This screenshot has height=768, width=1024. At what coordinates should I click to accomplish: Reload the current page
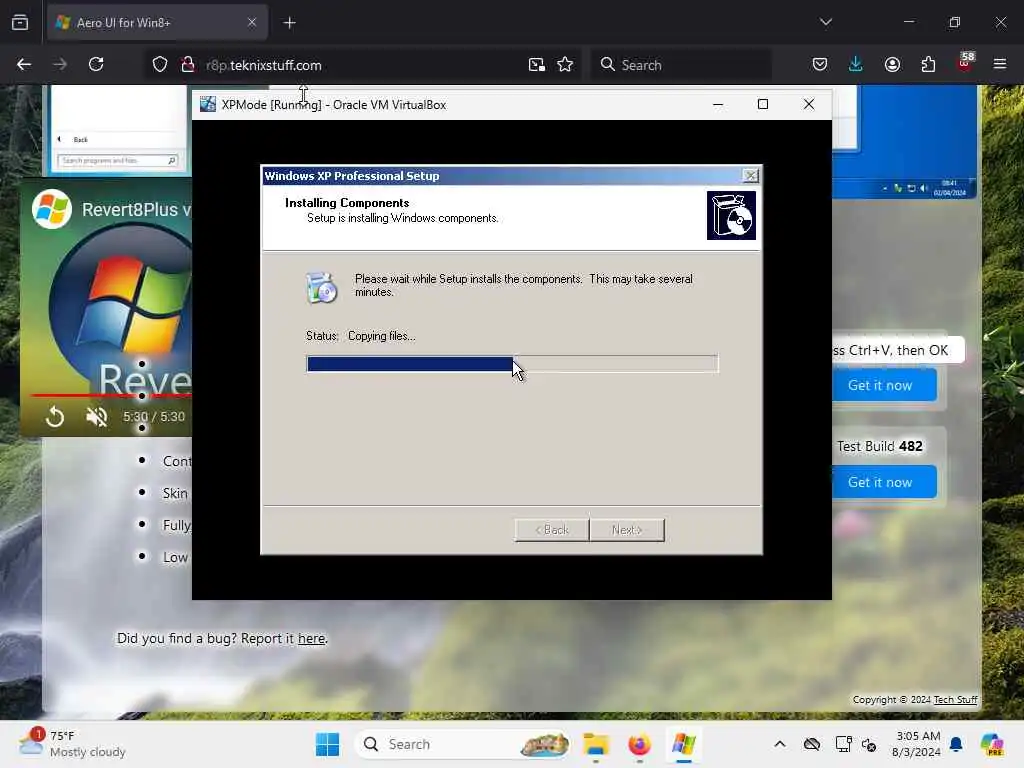tap(96, 65)
